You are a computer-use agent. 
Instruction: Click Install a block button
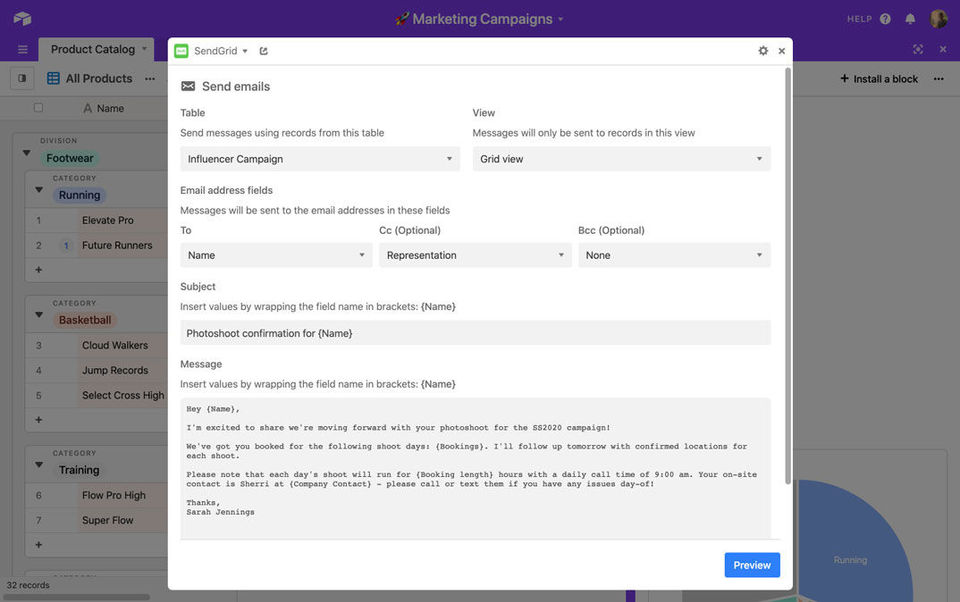pos(879,78)
